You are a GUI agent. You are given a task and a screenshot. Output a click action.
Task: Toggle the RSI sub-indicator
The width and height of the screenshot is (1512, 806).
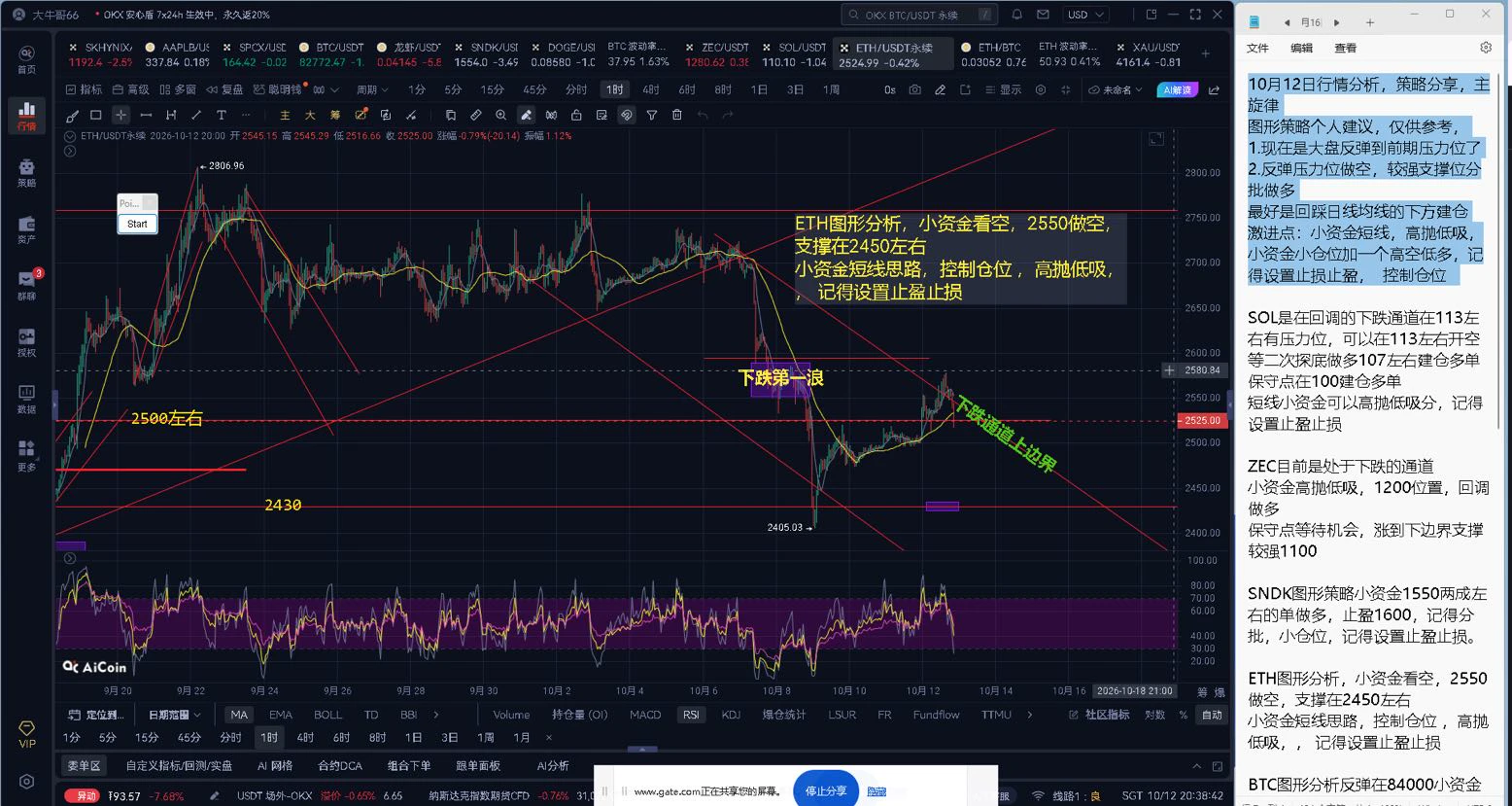click(x=691, y=715)
